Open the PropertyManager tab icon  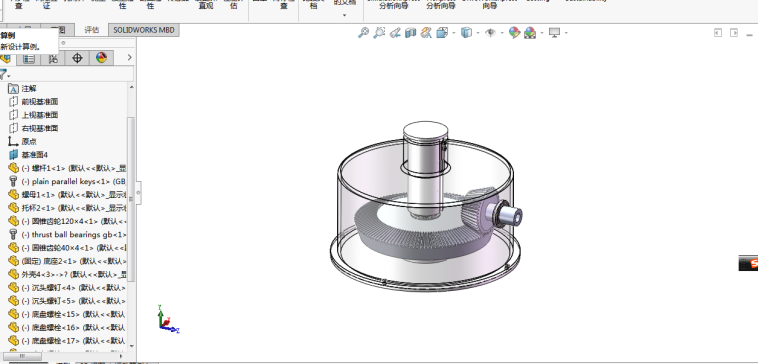pyautogui.click(x=29, y=58)
